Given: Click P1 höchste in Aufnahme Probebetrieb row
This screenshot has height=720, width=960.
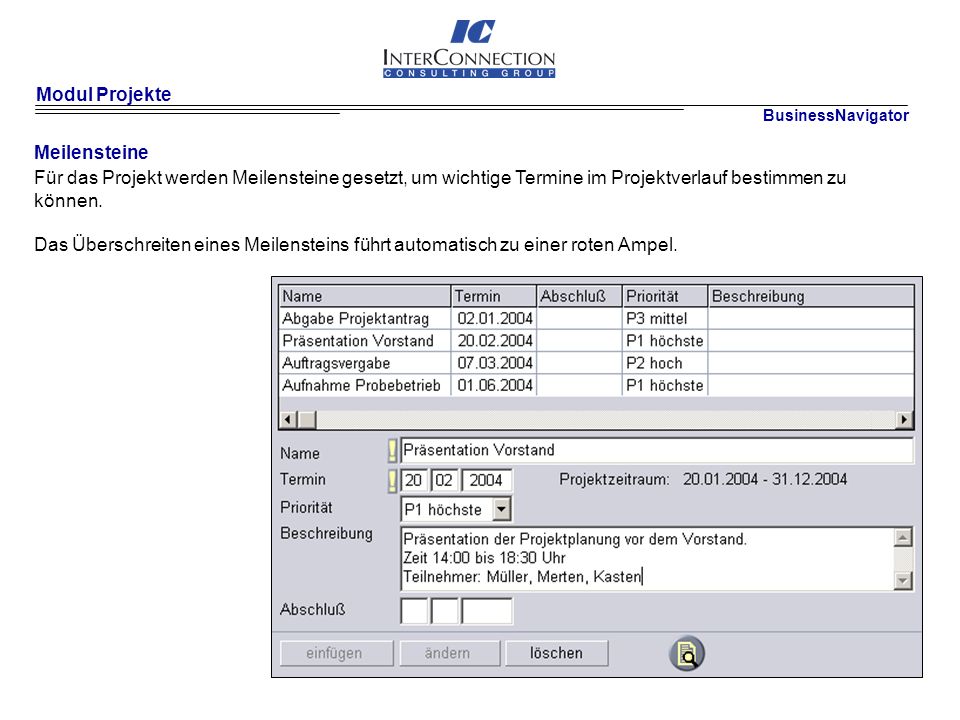Looking at the screenshot, I should pos(664,386).
